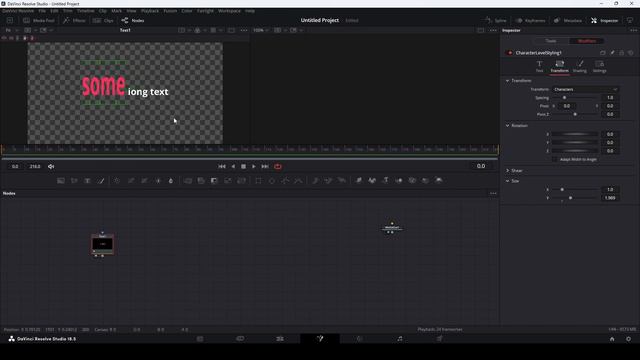
Task: Add a Paint tool from toolbar
Action: pyautogui.click(x=101, y=180)
